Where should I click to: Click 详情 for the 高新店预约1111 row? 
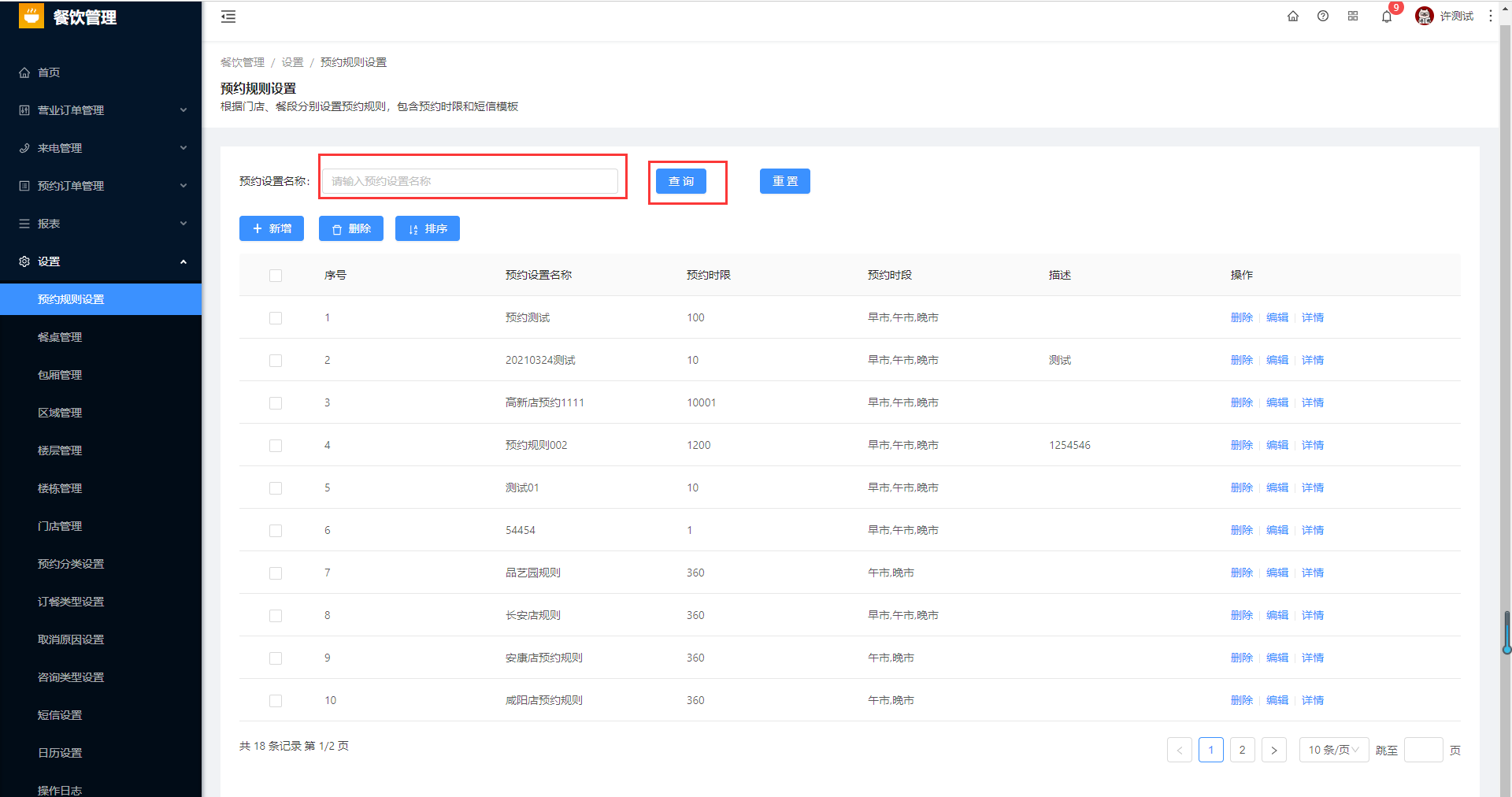tap(1313, 402)
